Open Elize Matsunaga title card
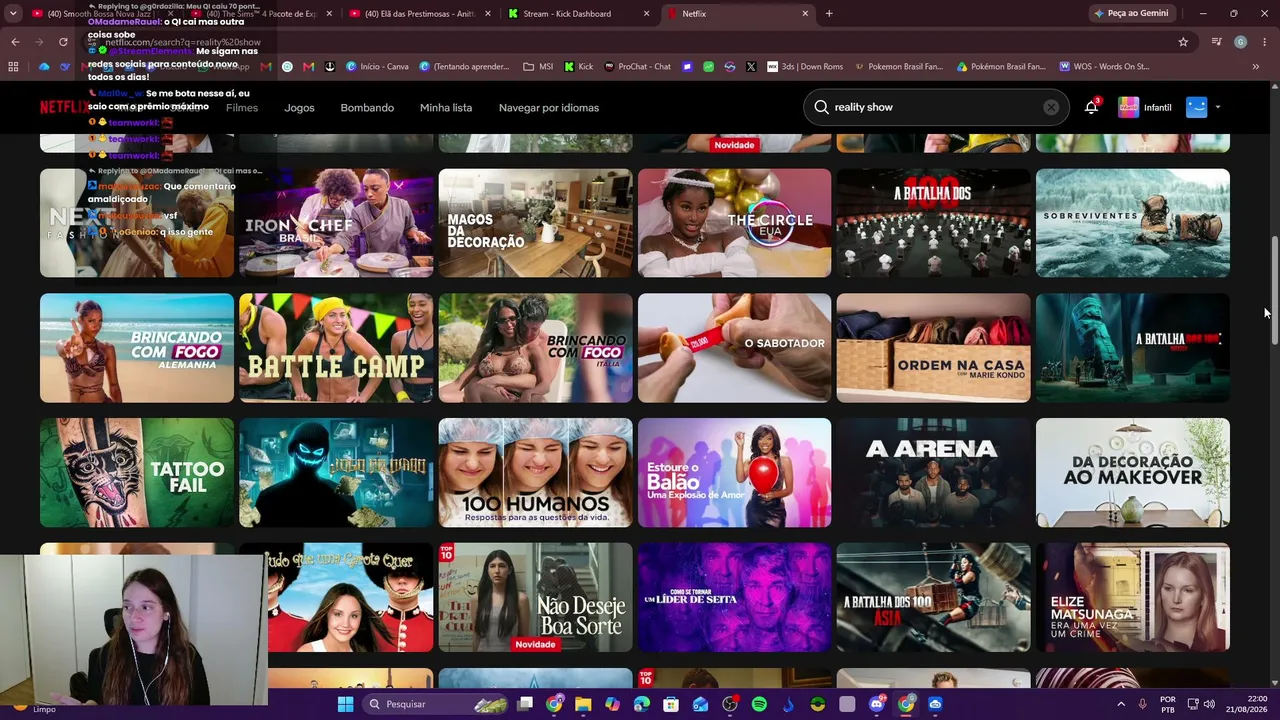1280x720 pixels. 1133,597
